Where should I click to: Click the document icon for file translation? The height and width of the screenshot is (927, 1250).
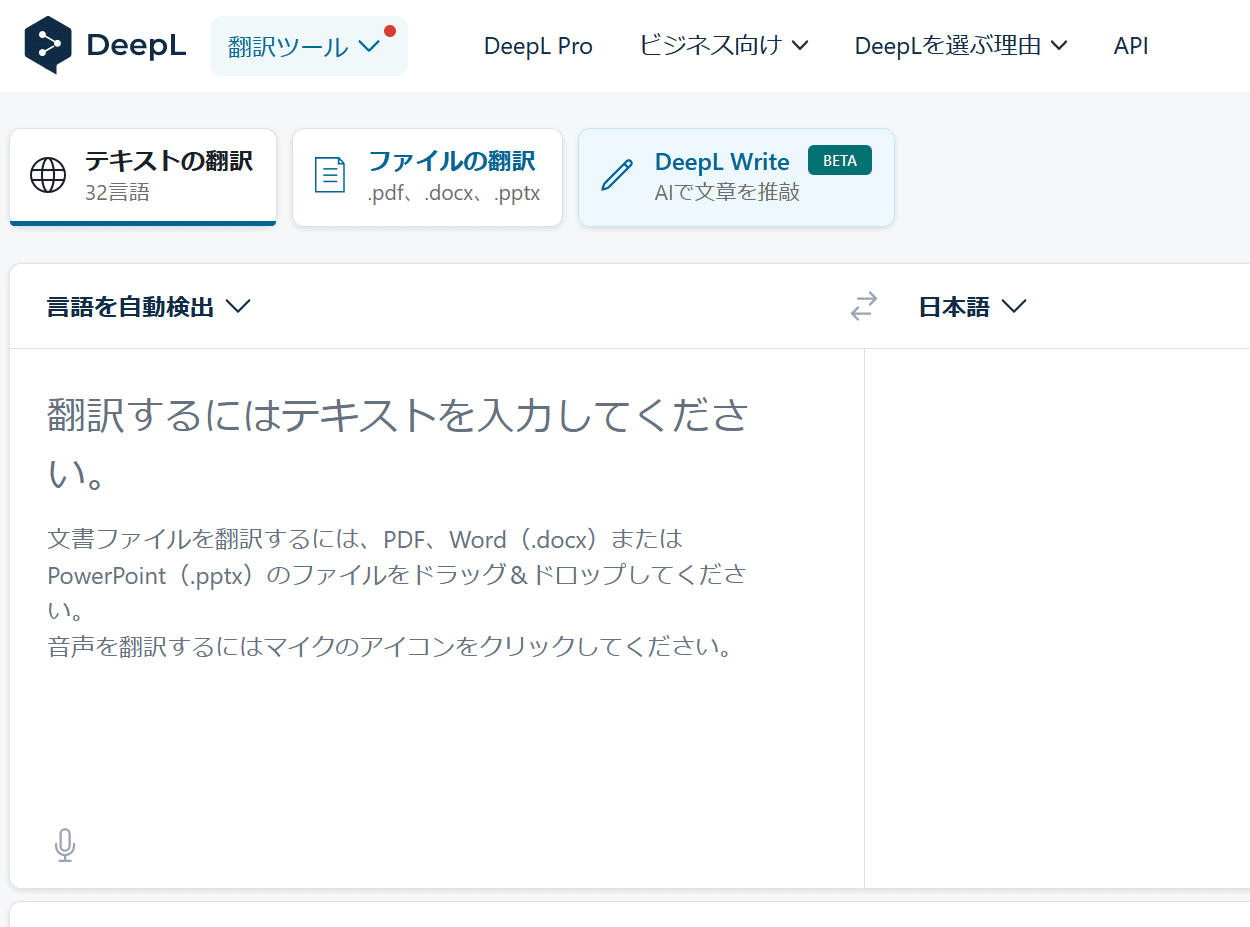click(329, 175)
